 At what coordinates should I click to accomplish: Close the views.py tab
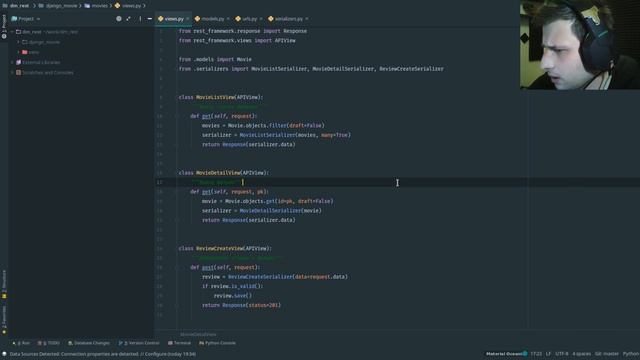coord(188,19)
